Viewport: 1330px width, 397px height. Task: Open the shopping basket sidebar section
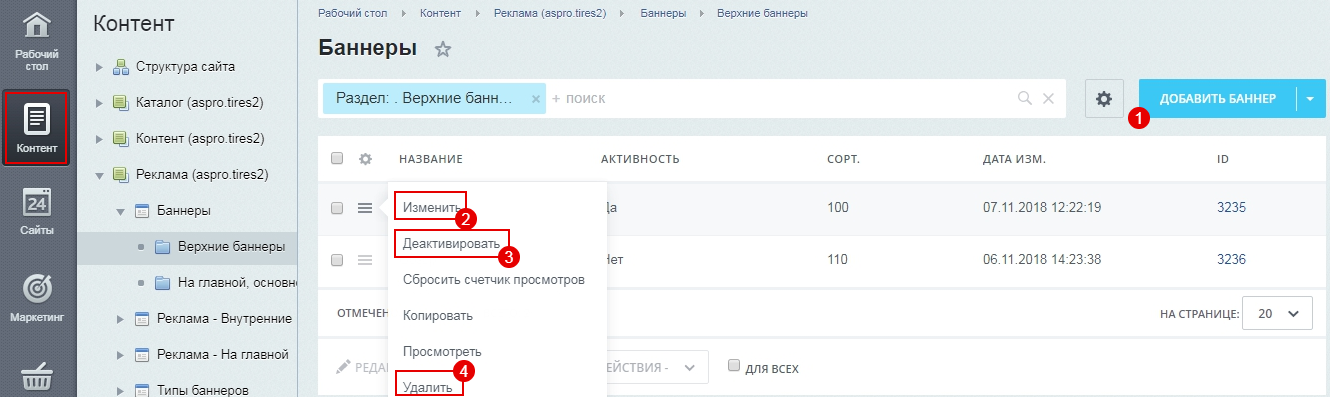(x=37, y=378)
